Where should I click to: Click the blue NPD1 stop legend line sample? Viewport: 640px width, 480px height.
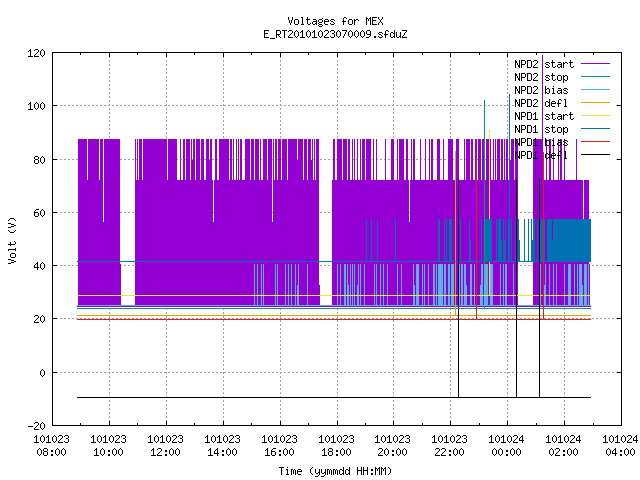click(x=596, y=129)
